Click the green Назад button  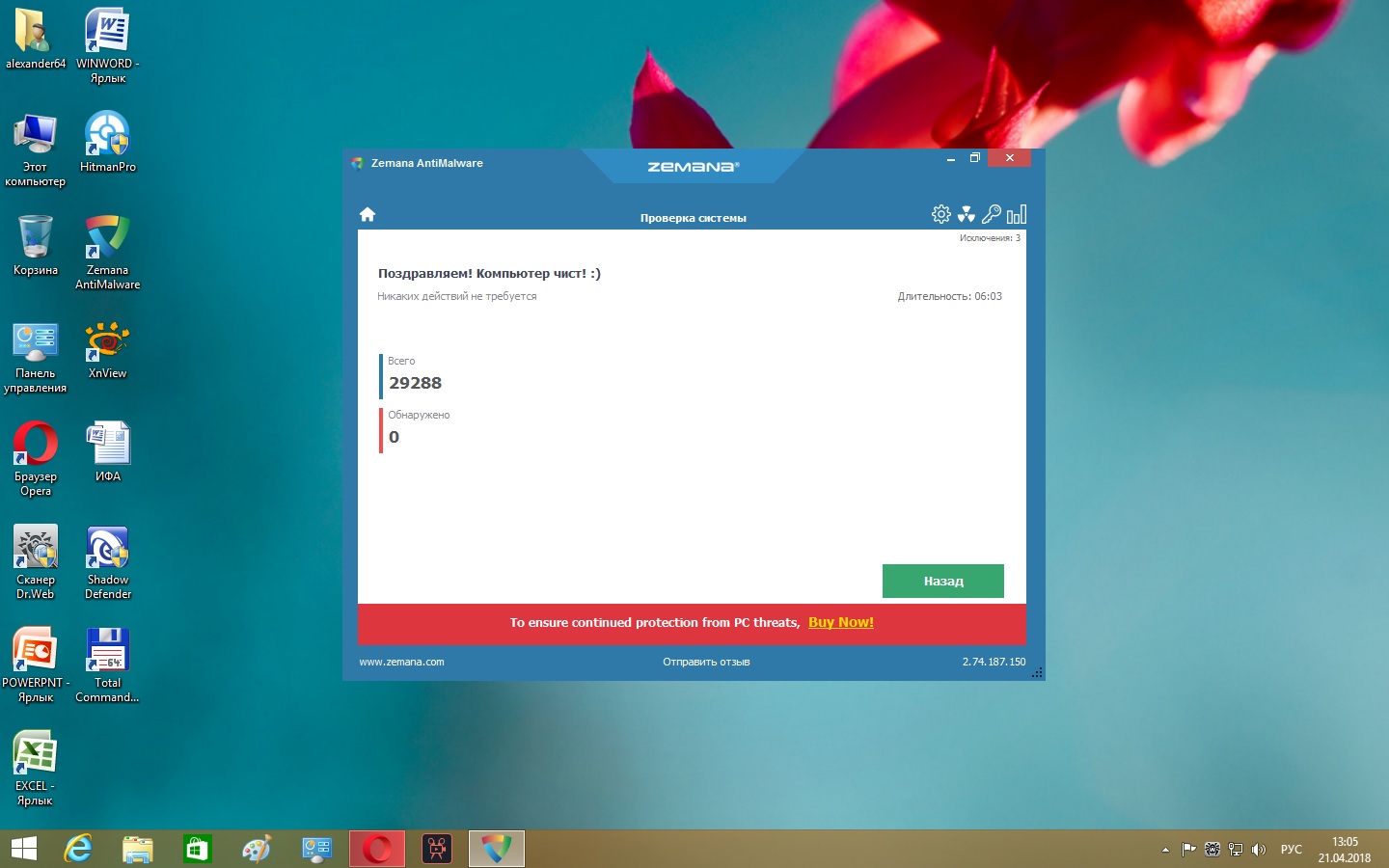click(x=943, y=581)
